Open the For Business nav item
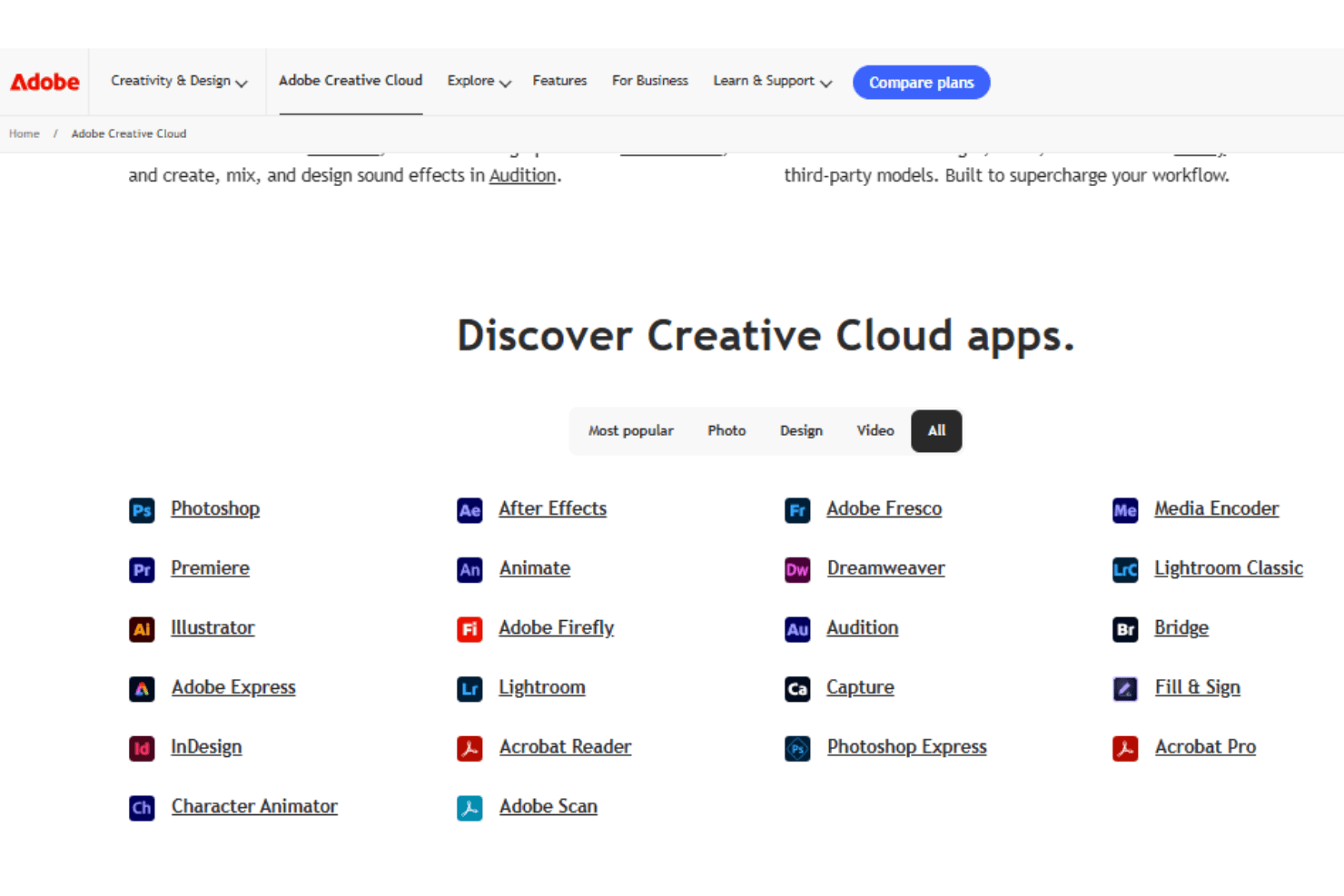This screenshot has height=896, width=1344. pyautogui.click(x=650, y=81)
